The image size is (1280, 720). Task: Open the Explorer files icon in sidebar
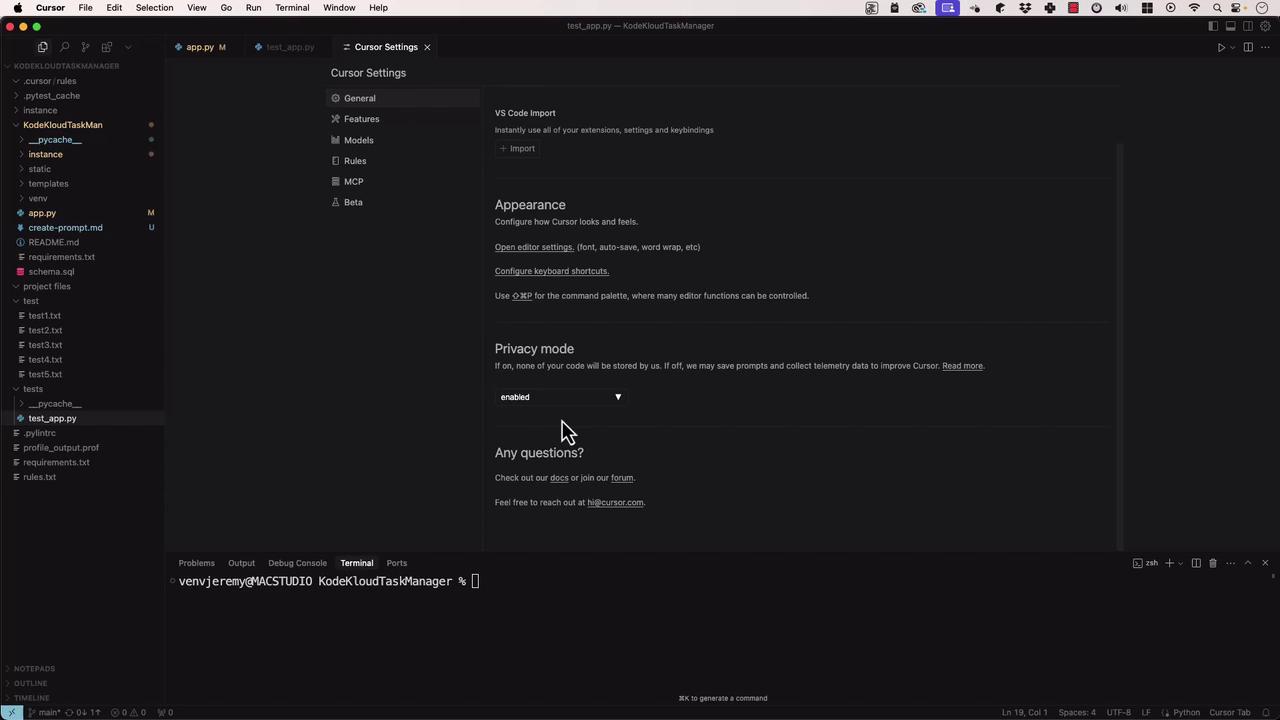coord(42,47)
